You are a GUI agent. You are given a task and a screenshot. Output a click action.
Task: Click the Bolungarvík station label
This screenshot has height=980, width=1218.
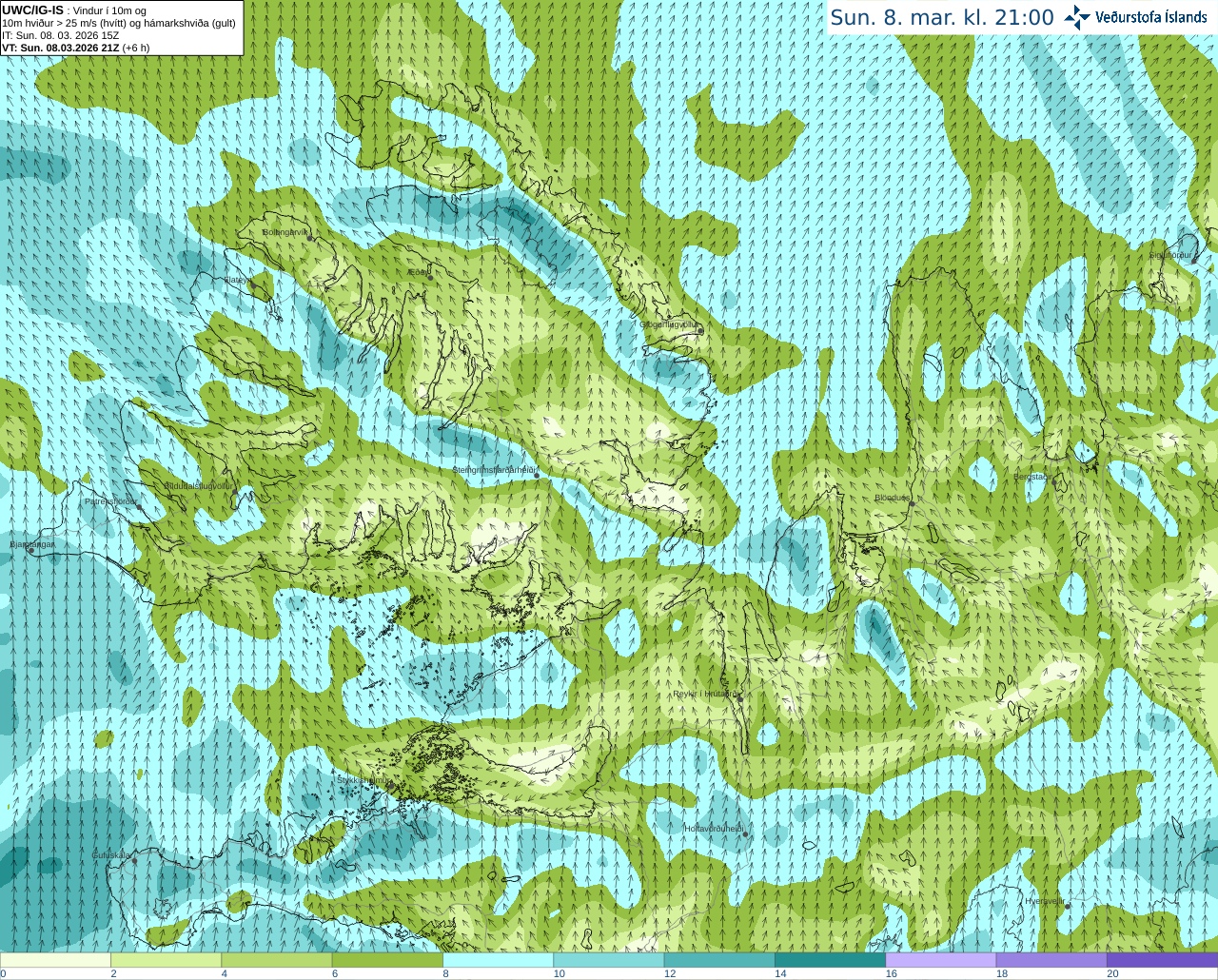coord(285,231)
